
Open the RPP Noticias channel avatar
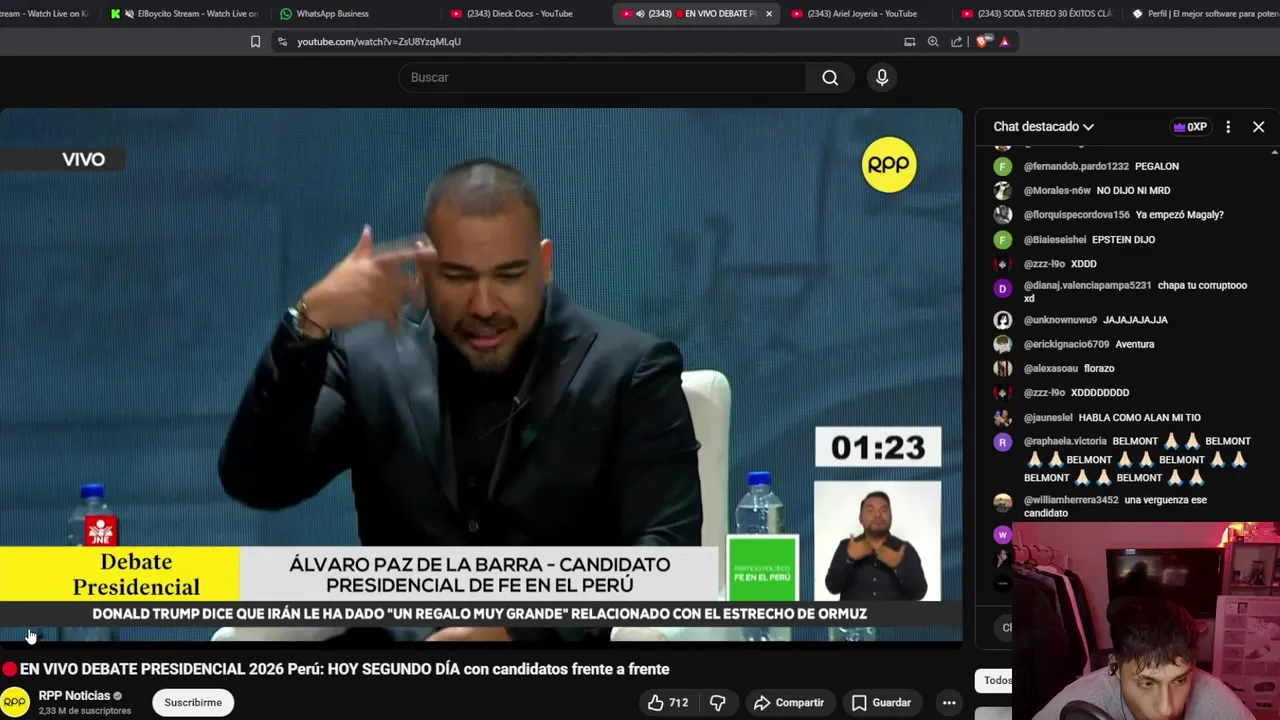pos(15,702)
